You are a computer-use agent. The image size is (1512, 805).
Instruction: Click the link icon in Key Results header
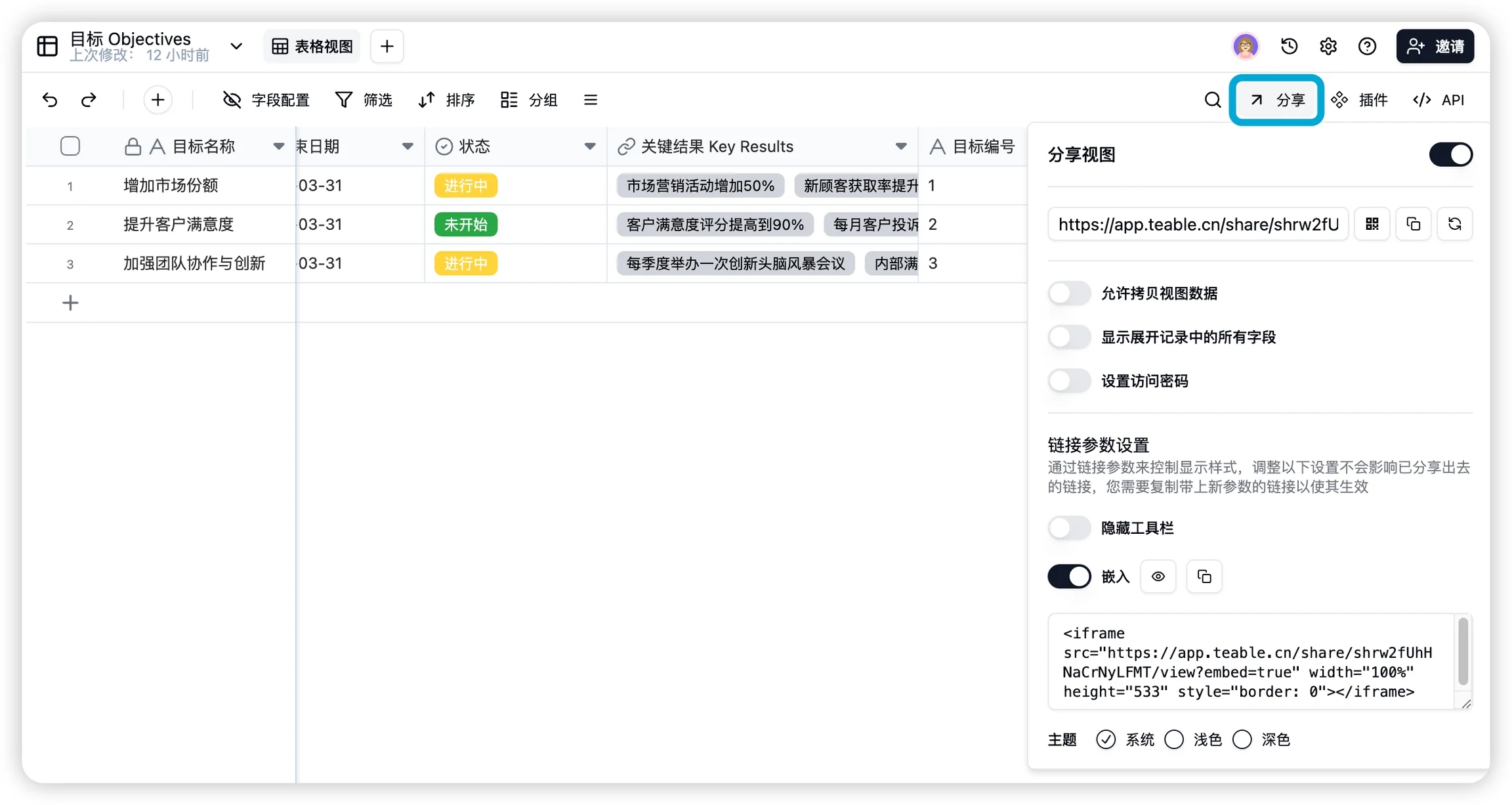pos(626,146)
